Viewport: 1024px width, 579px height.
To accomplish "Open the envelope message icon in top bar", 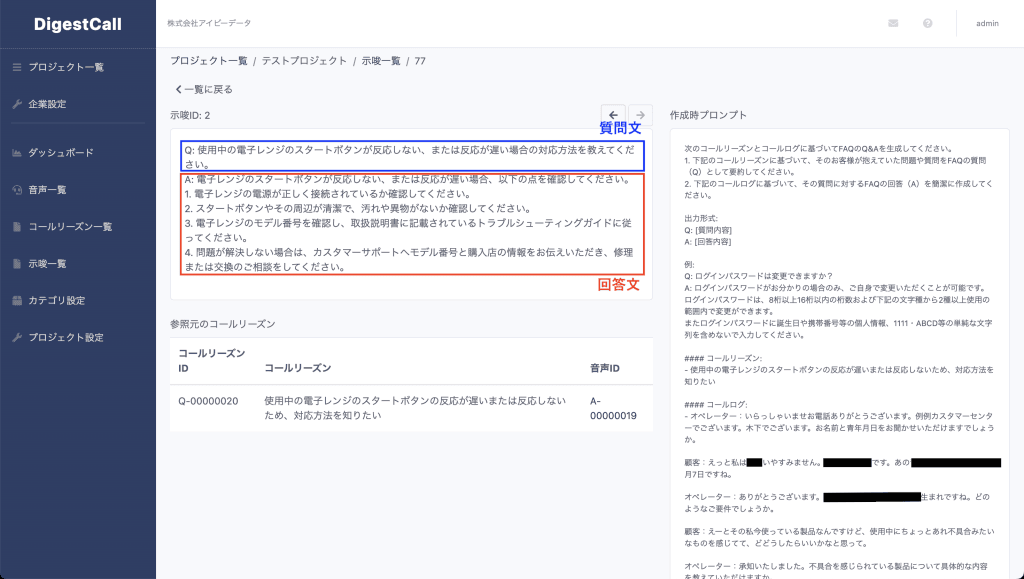I will [893, 21].
